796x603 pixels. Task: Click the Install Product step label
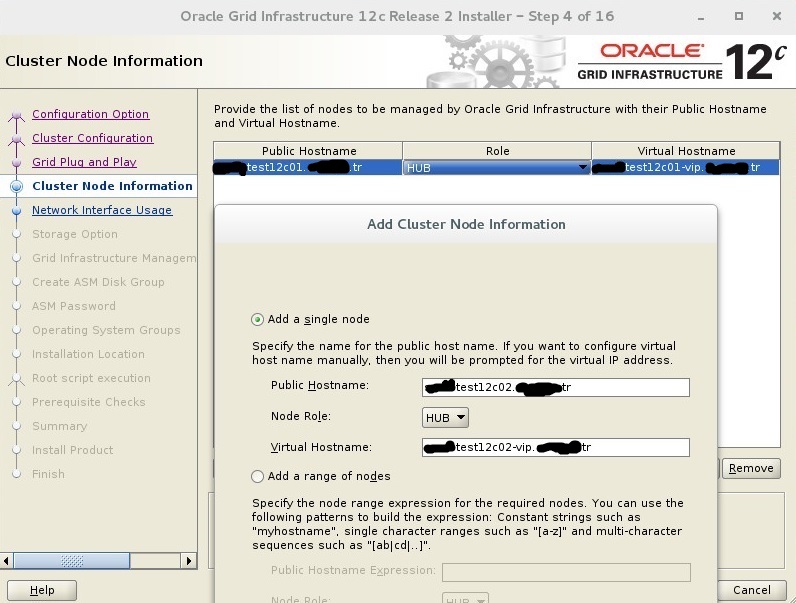73,450
